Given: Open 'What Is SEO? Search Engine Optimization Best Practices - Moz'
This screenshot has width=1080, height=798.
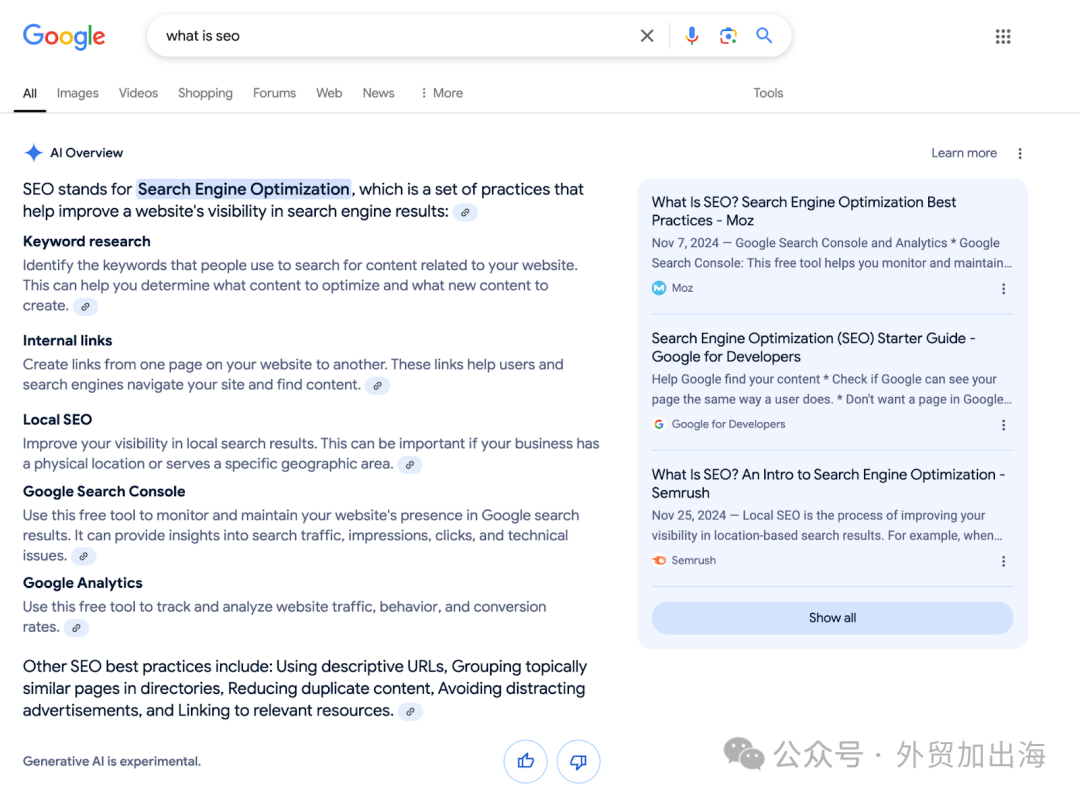Looking at the screenshot, I should tap(804, 211).
